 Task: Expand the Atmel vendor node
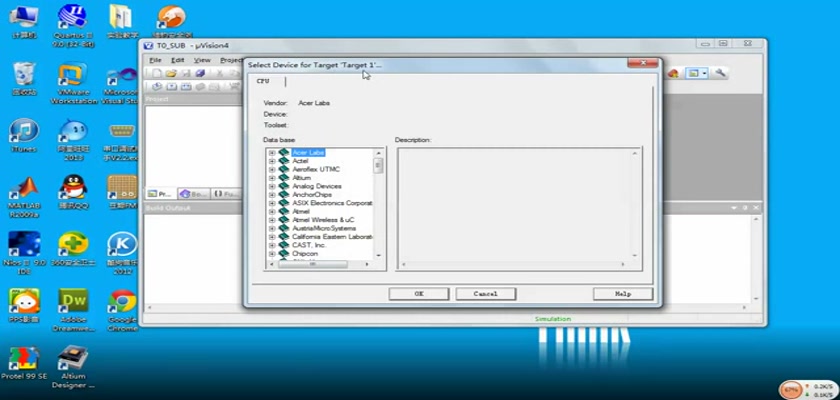pyautogui.click(x=272, y=212)
